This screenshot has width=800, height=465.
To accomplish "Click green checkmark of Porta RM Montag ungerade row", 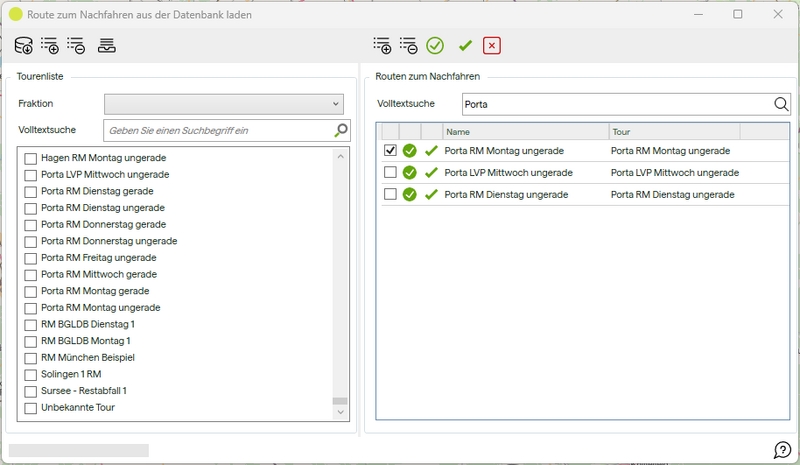I will coord(432,151).
